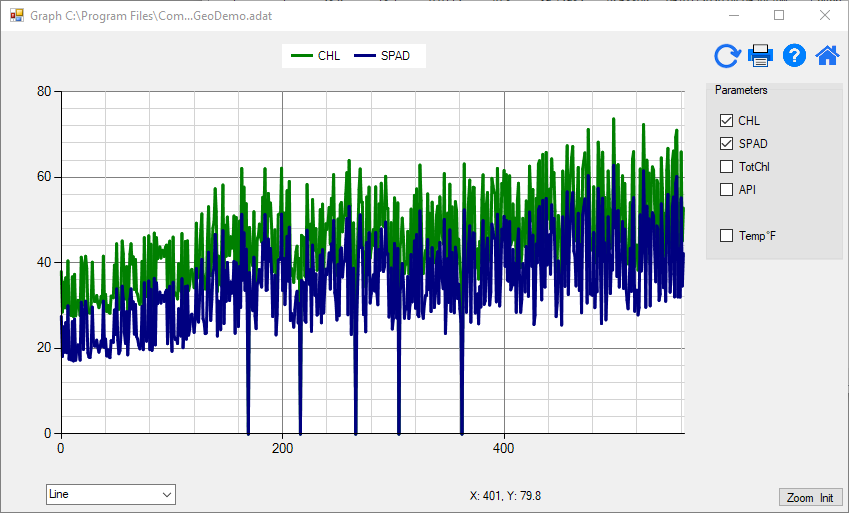Disable the SPAD parameter checkbox
Screen dimensions: 849x513
[727, 144]
